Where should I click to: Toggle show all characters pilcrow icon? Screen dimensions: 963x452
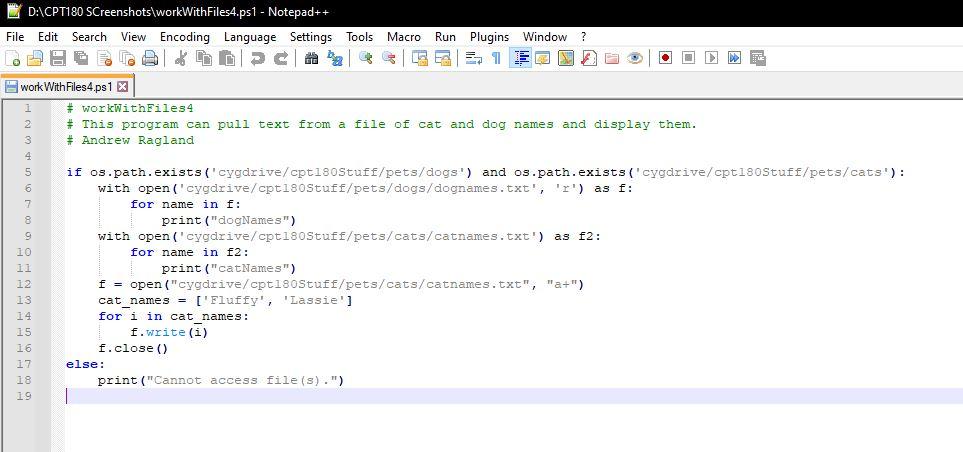pyautogui.click(x=496, y=58)
